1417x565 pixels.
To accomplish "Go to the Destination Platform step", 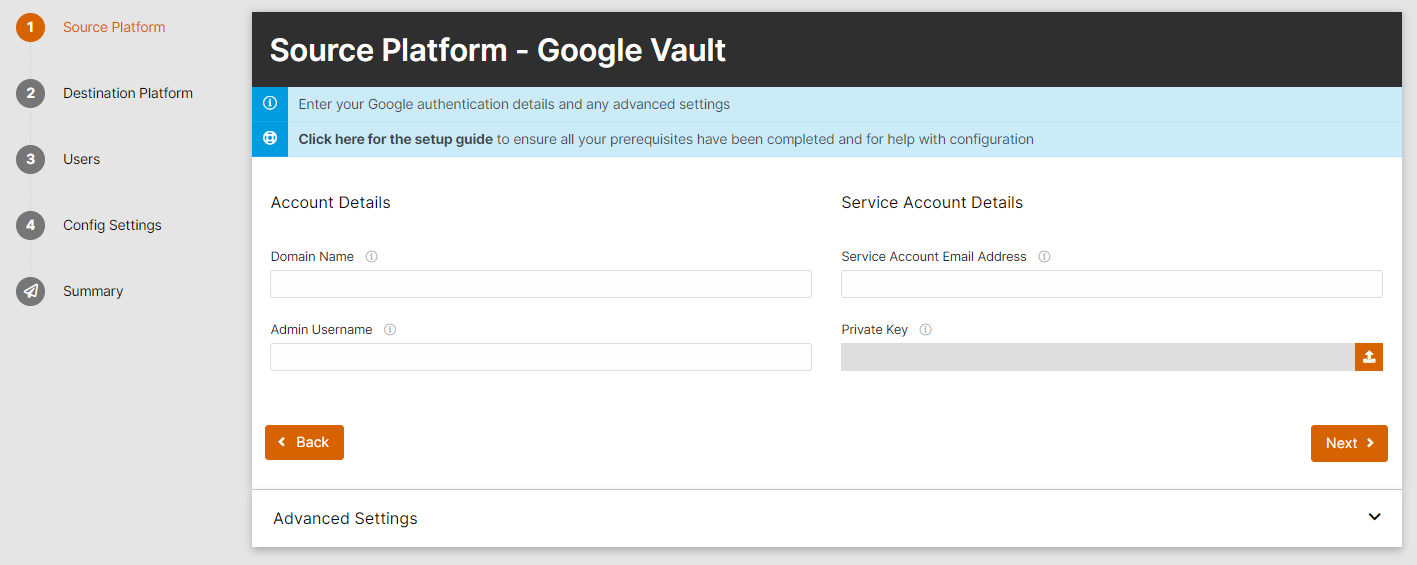I will [128, 93].
